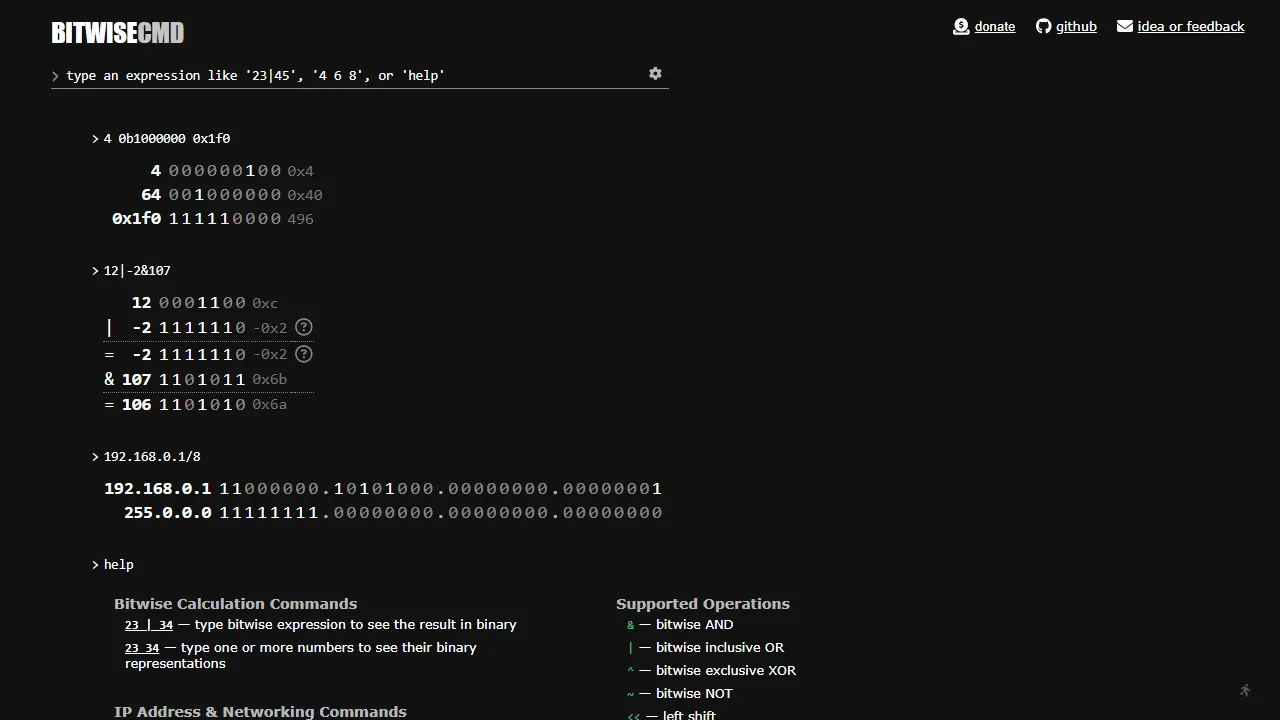
Task: Click the underlined 23 34 example command
Action: coord(141,647)
